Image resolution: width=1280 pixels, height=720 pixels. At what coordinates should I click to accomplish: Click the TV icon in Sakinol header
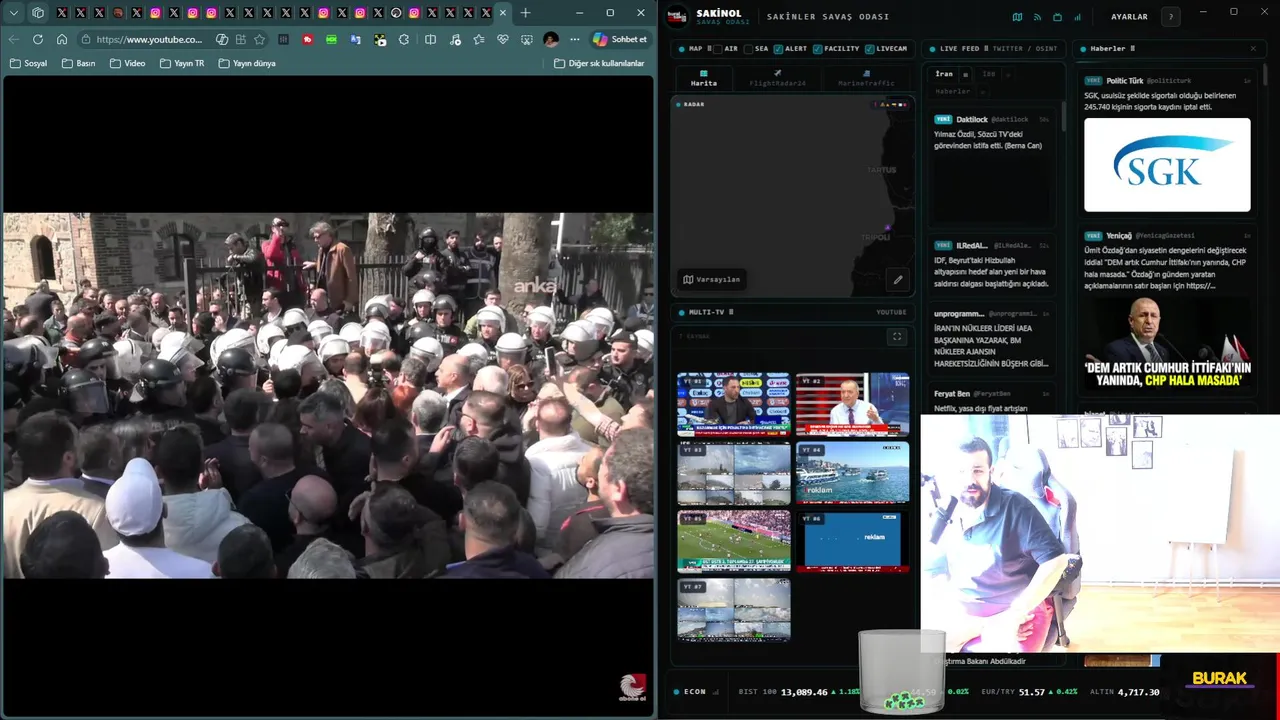[1057, 17]
